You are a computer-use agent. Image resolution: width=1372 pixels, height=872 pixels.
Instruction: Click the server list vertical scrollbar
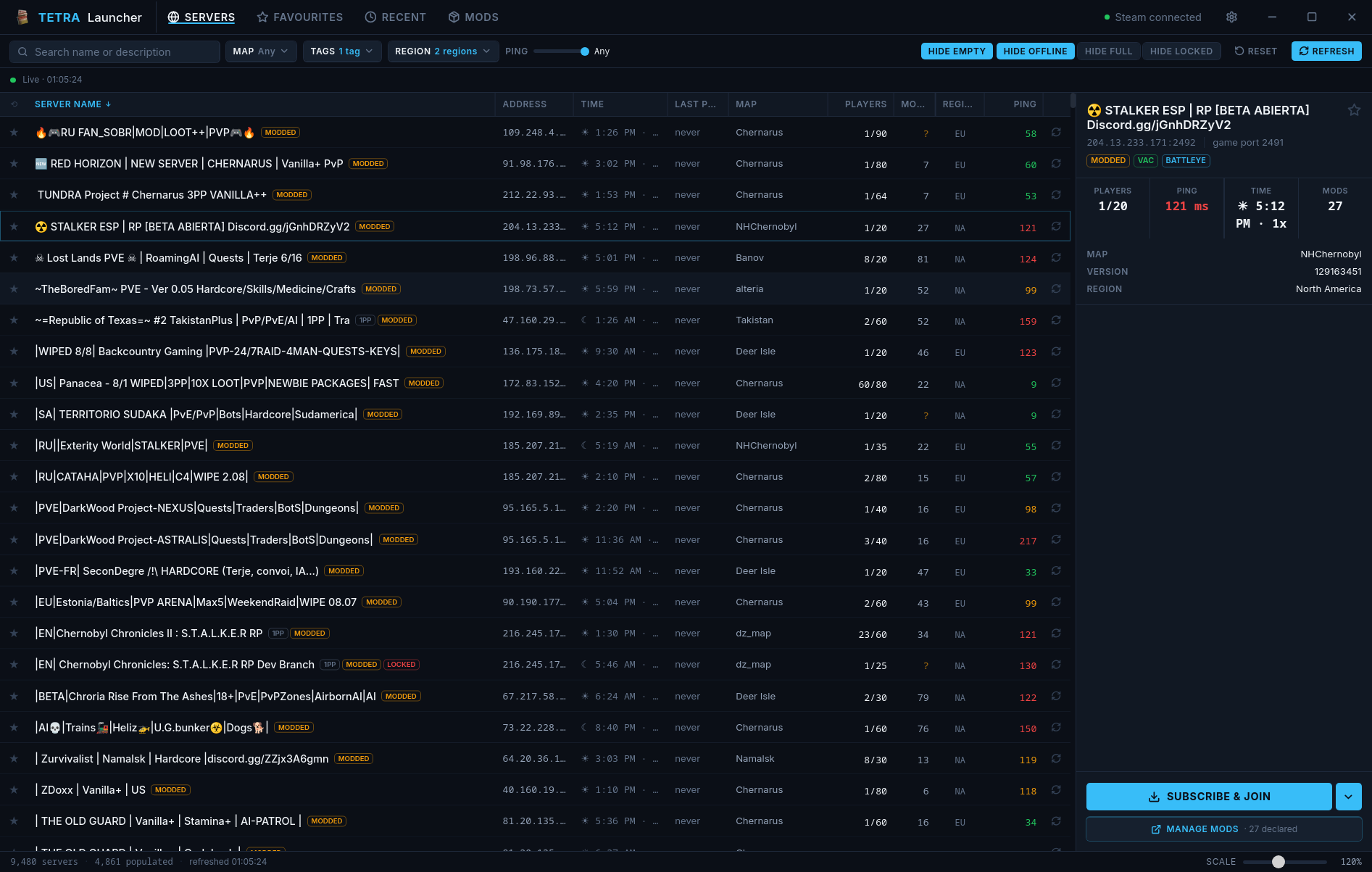point(1073,101)
